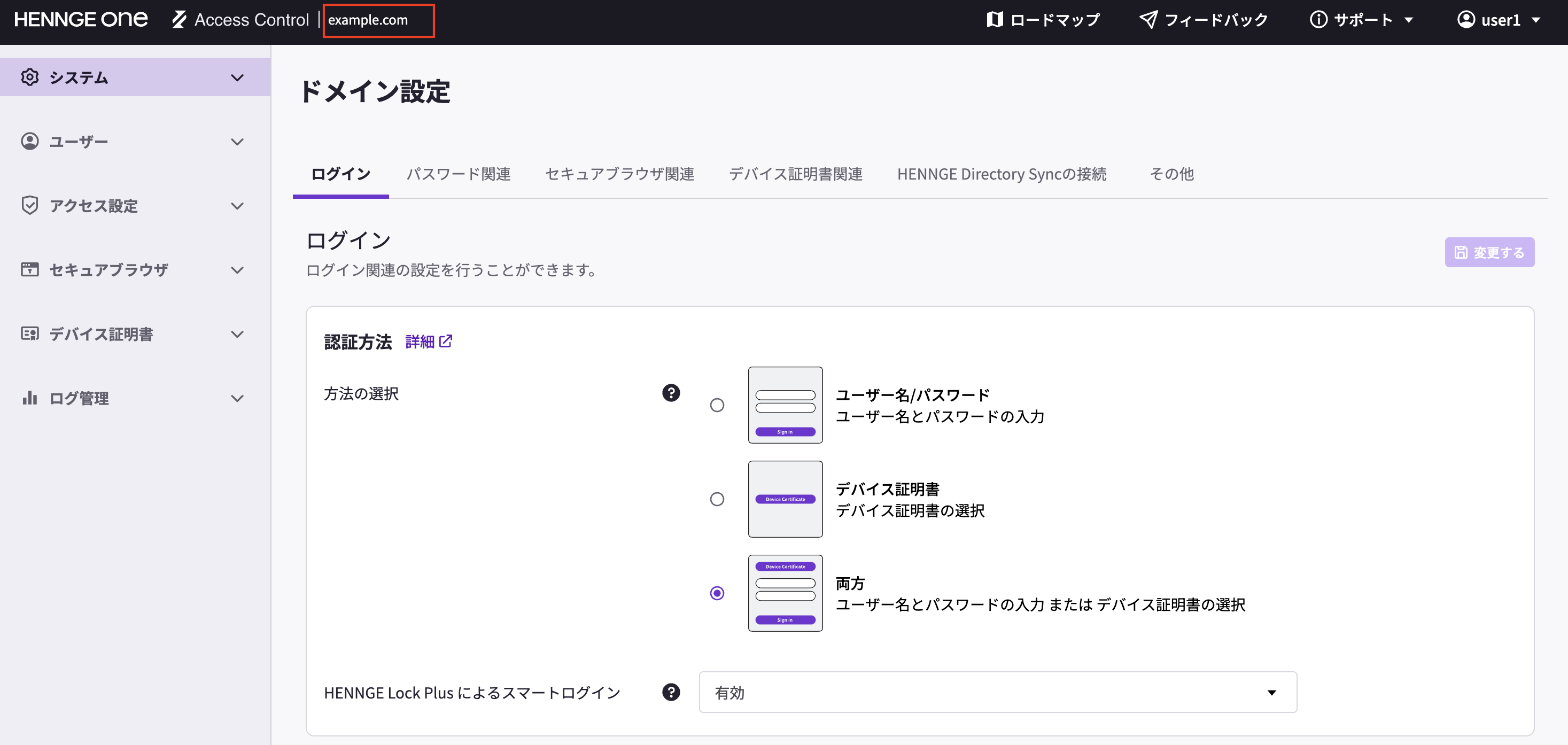
Task: Expand the ユーザー sidebar chevron
Action: point(237,142)
